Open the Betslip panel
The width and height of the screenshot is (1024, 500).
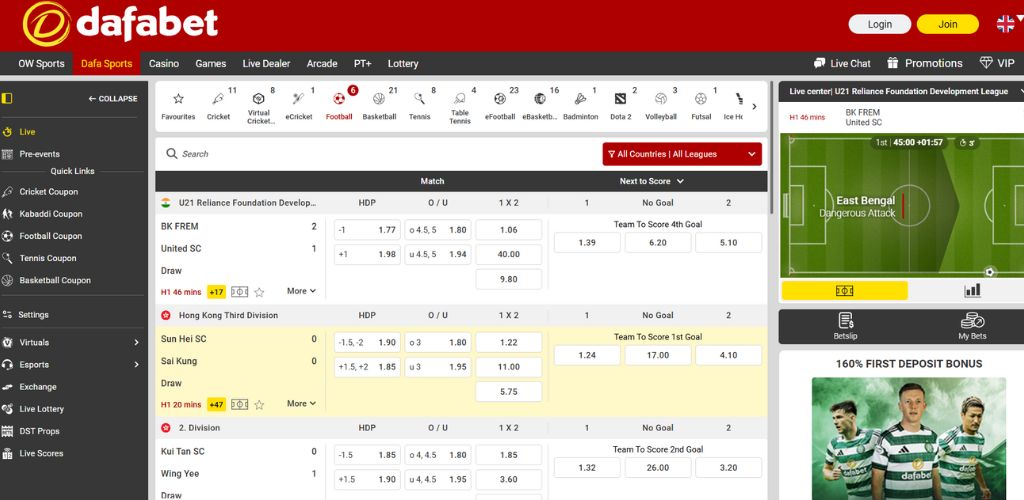[846, 326]
